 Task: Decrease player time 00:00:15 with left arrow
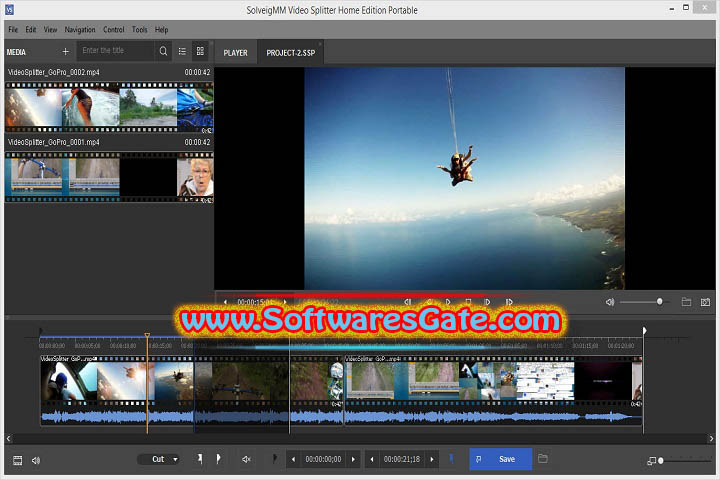click(x=225, y=302)
